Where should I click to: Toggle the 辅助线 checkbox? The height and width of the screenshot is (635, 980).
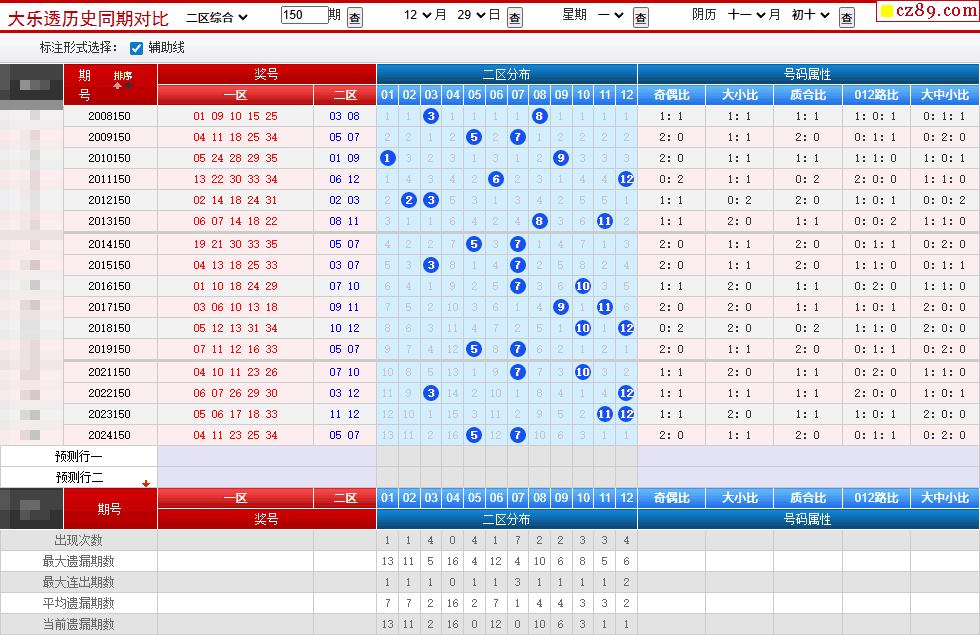pos(137,48)
